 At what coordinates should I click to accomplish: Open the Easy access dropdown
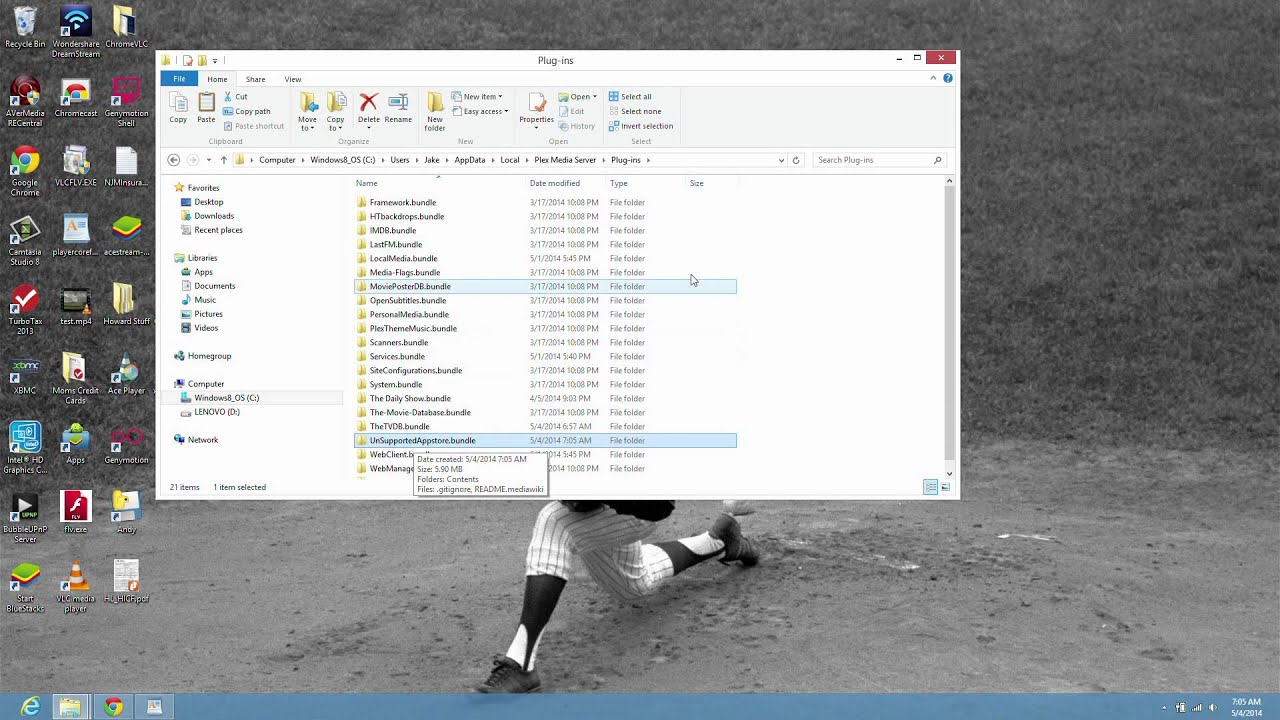tap(481, 111)
